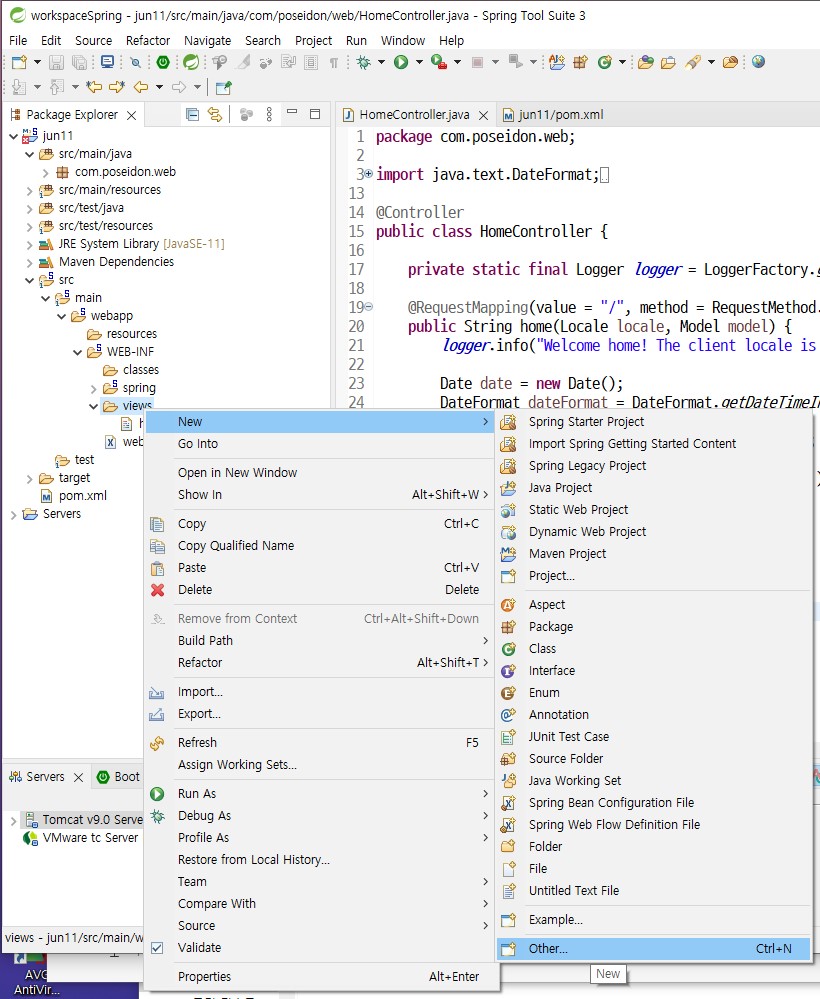Click Refresh in the context menu
The image size is (820, 999).
[320, 742]
